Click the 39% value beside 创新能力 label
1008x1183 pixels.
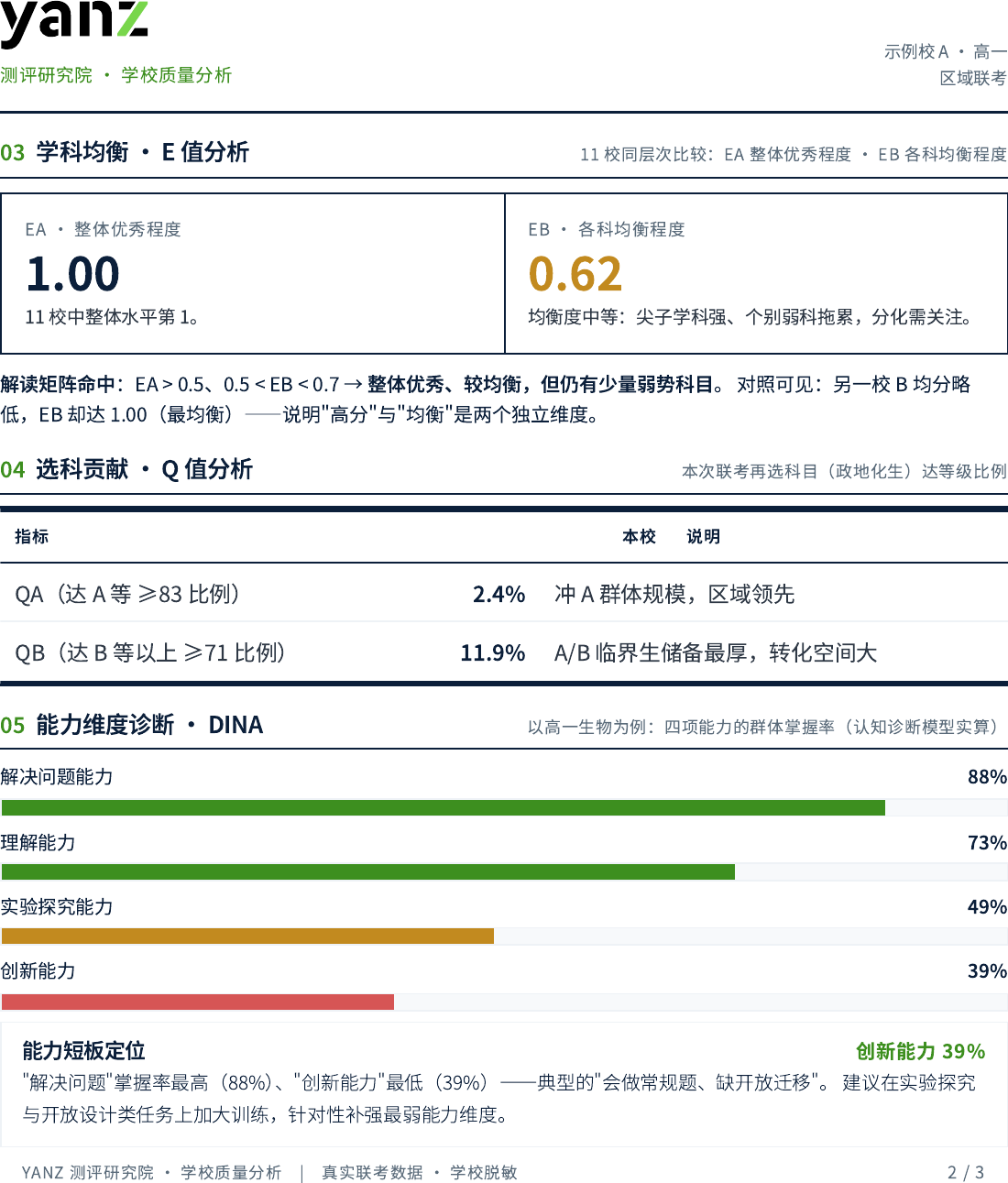(x=987, y=970)
